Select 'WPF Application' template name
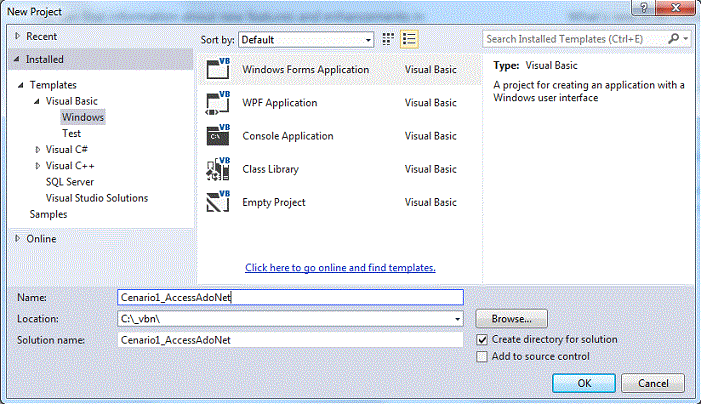The image size is (701, 404). coord(280,103)
